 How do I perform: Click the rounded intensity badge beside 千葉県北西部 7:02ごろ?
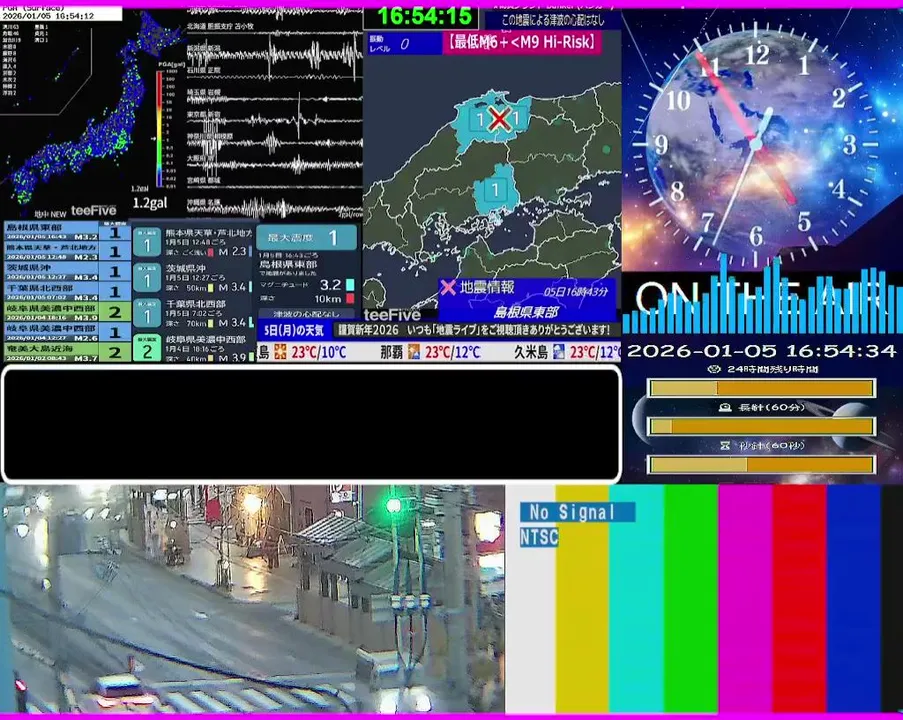[x=147, y=313]
